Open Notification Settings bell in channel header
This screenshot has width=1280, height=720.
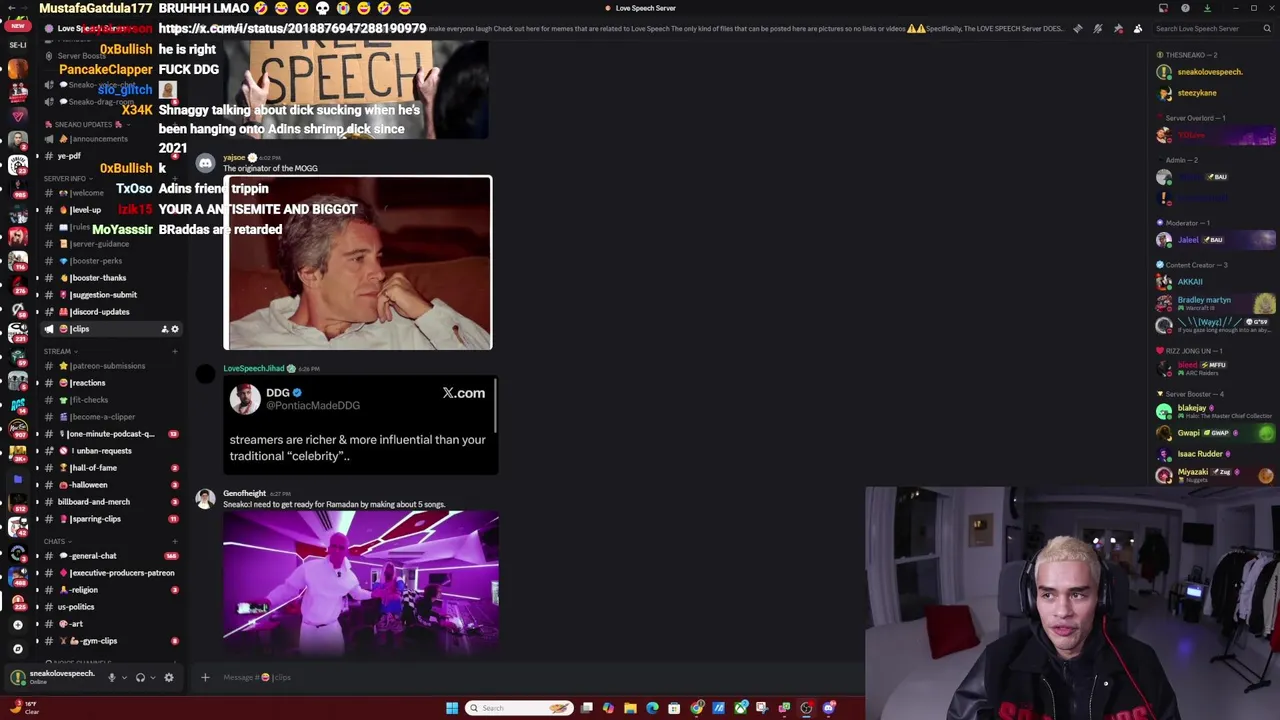click(1097, 28)
